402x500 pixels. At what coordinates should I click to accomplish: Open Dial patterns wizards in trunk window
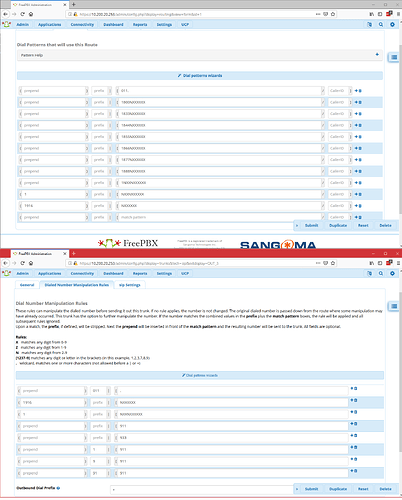tap(200, 375)
